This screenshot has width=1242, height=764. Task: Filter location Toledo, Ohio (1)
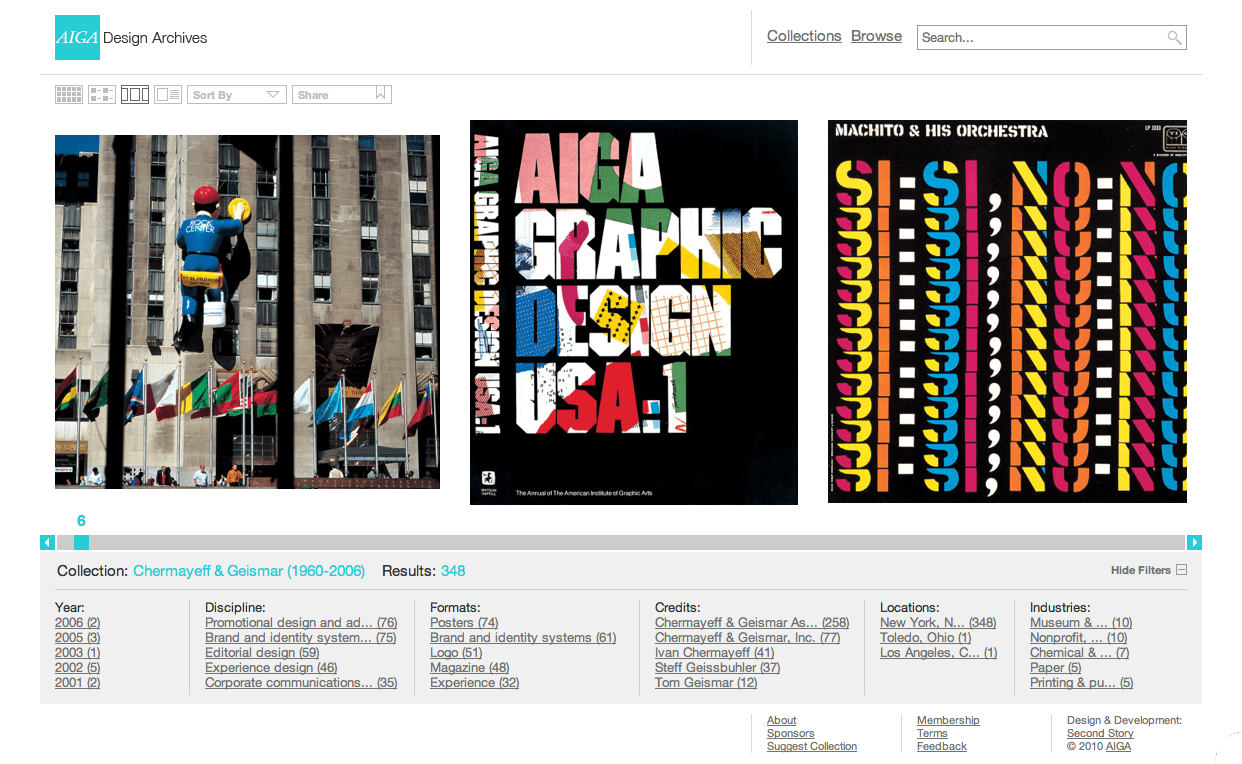click(926, 638)
